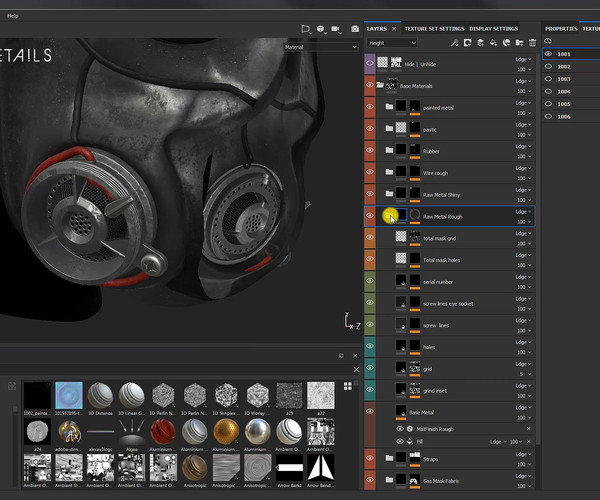Float the shelf panel with undock icon
This screenshot has width=600, height=500.
341,356
